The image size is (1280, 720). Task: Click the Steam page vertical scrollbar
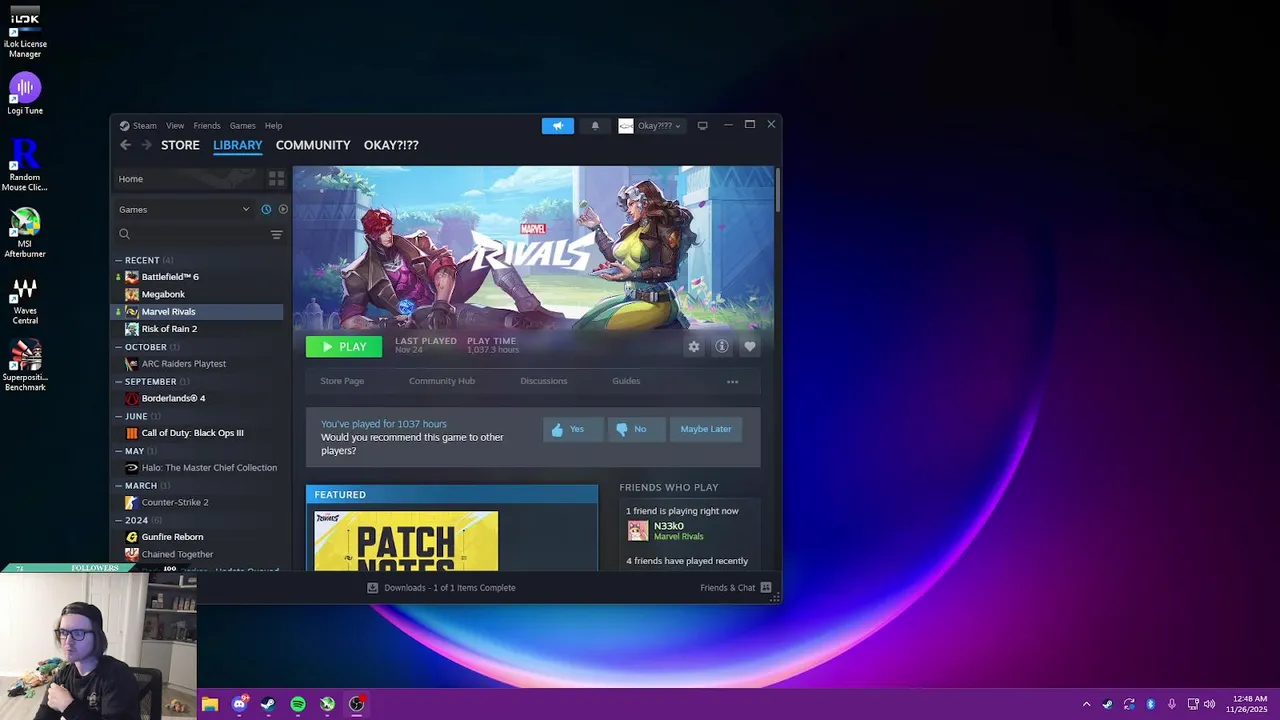tap(777, 190)
